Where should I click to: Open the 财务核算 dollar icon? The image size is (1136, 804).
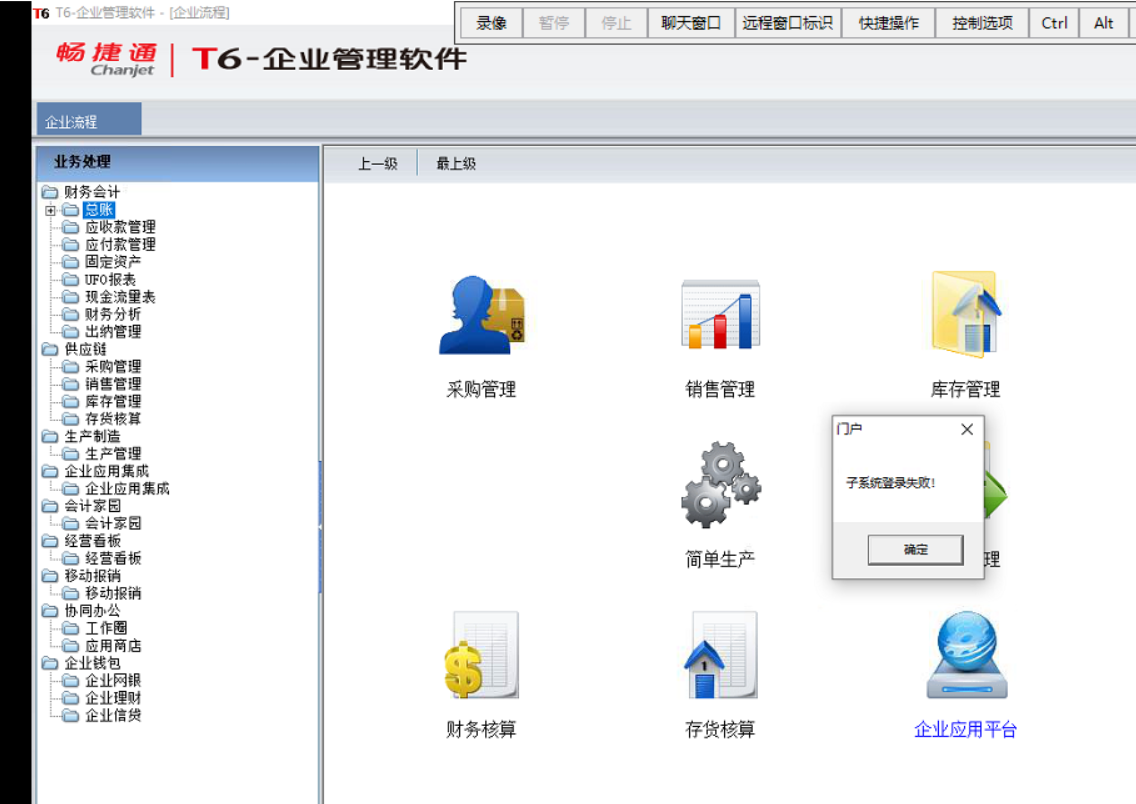pyautogui.click(x=482, y=655)
